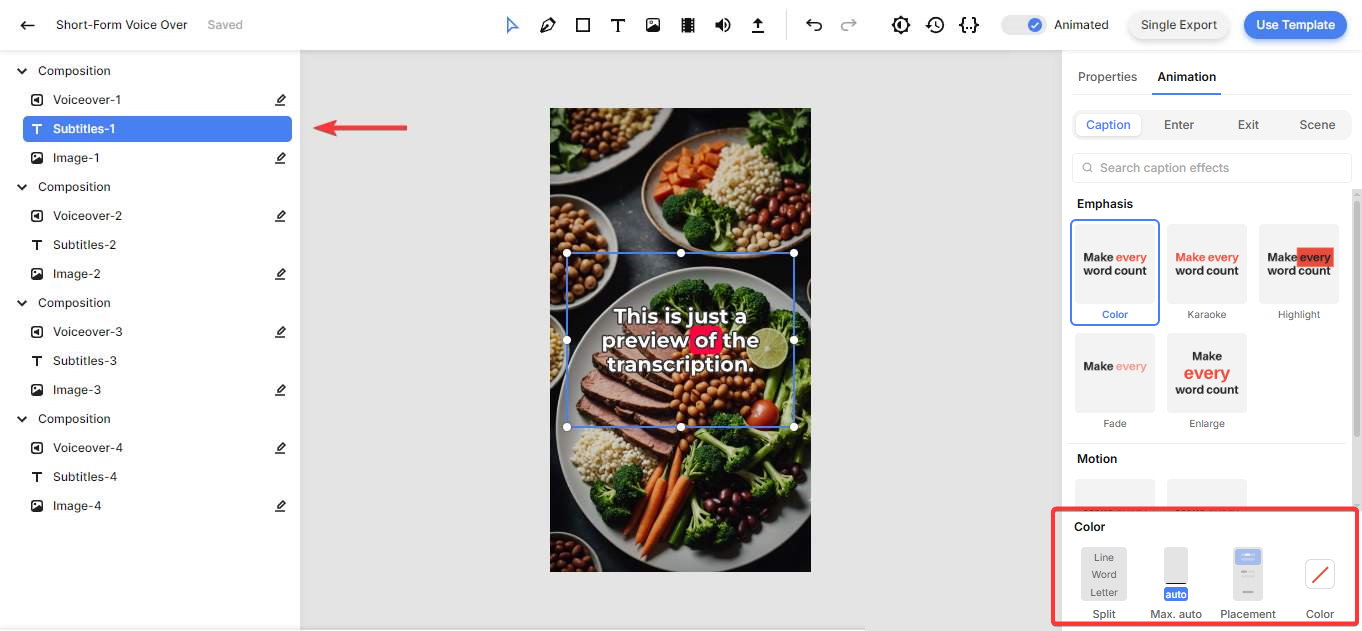Click the undo arrow
Image resolution: width=1362 pixels, height=631 pixels.
(814, 25)
